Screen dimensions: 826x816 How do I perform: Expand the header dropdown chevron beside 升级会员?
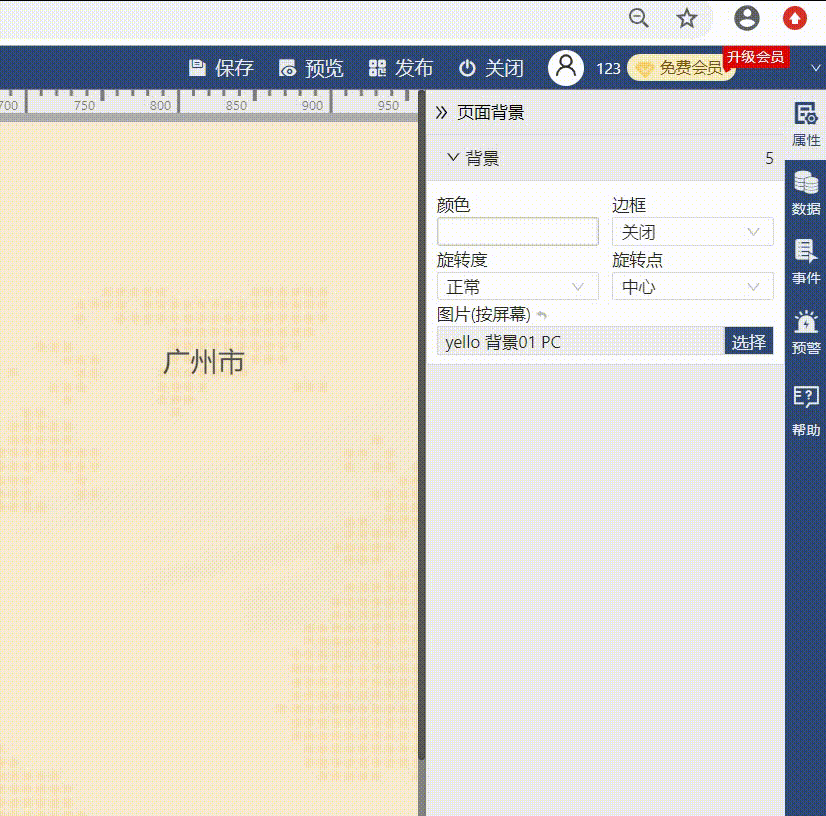[815, 68]
